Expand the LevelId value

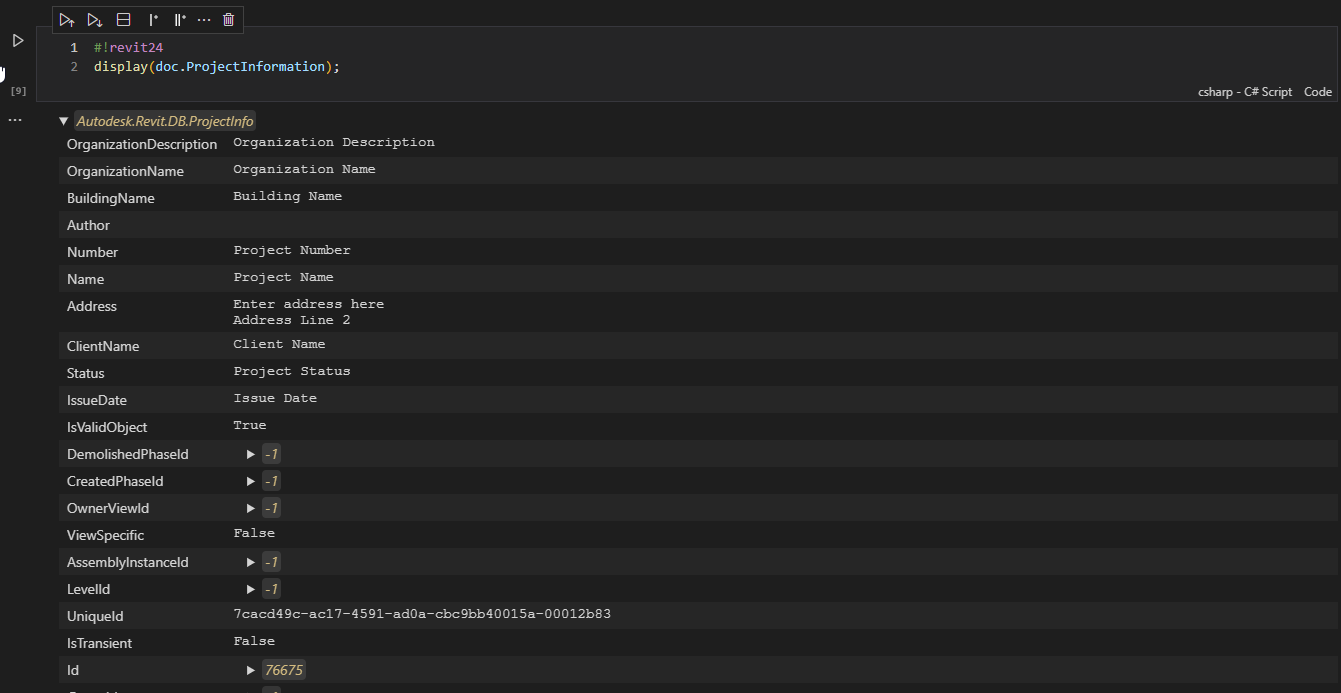251,589
